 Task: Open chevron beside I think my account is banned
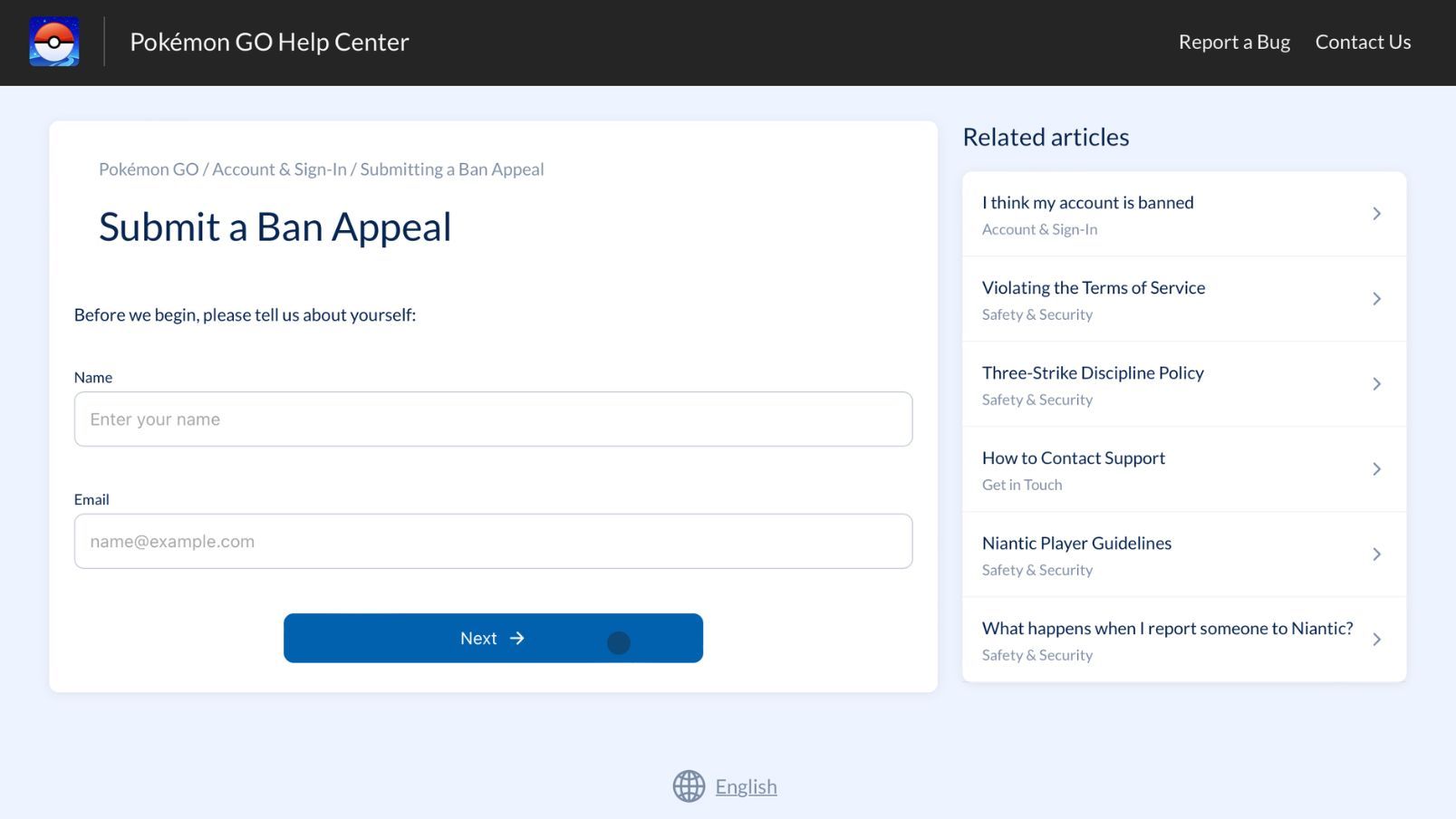click(x=1376, y=214)
